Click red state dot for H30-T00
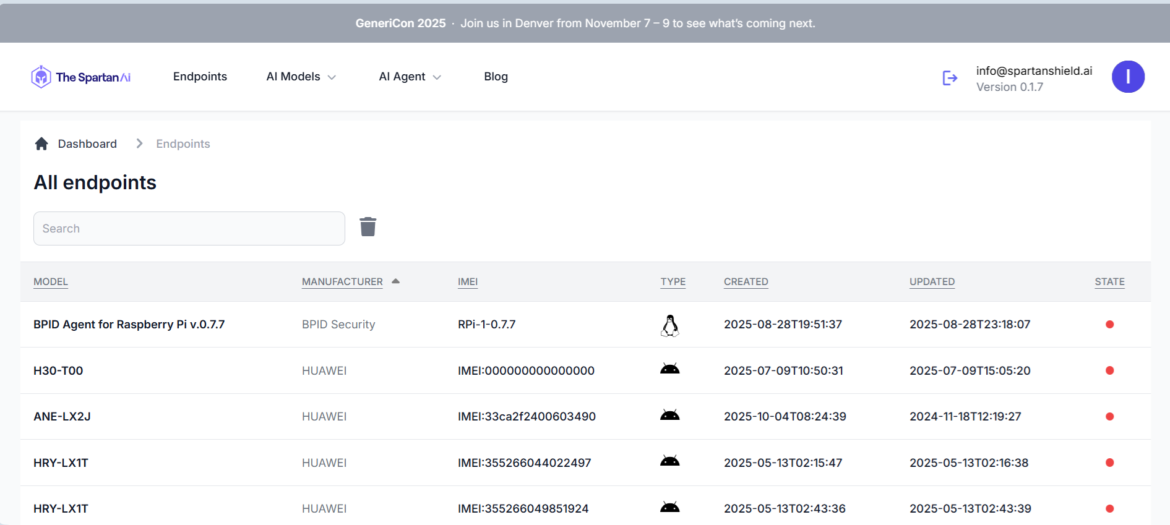 (1109, 371)
